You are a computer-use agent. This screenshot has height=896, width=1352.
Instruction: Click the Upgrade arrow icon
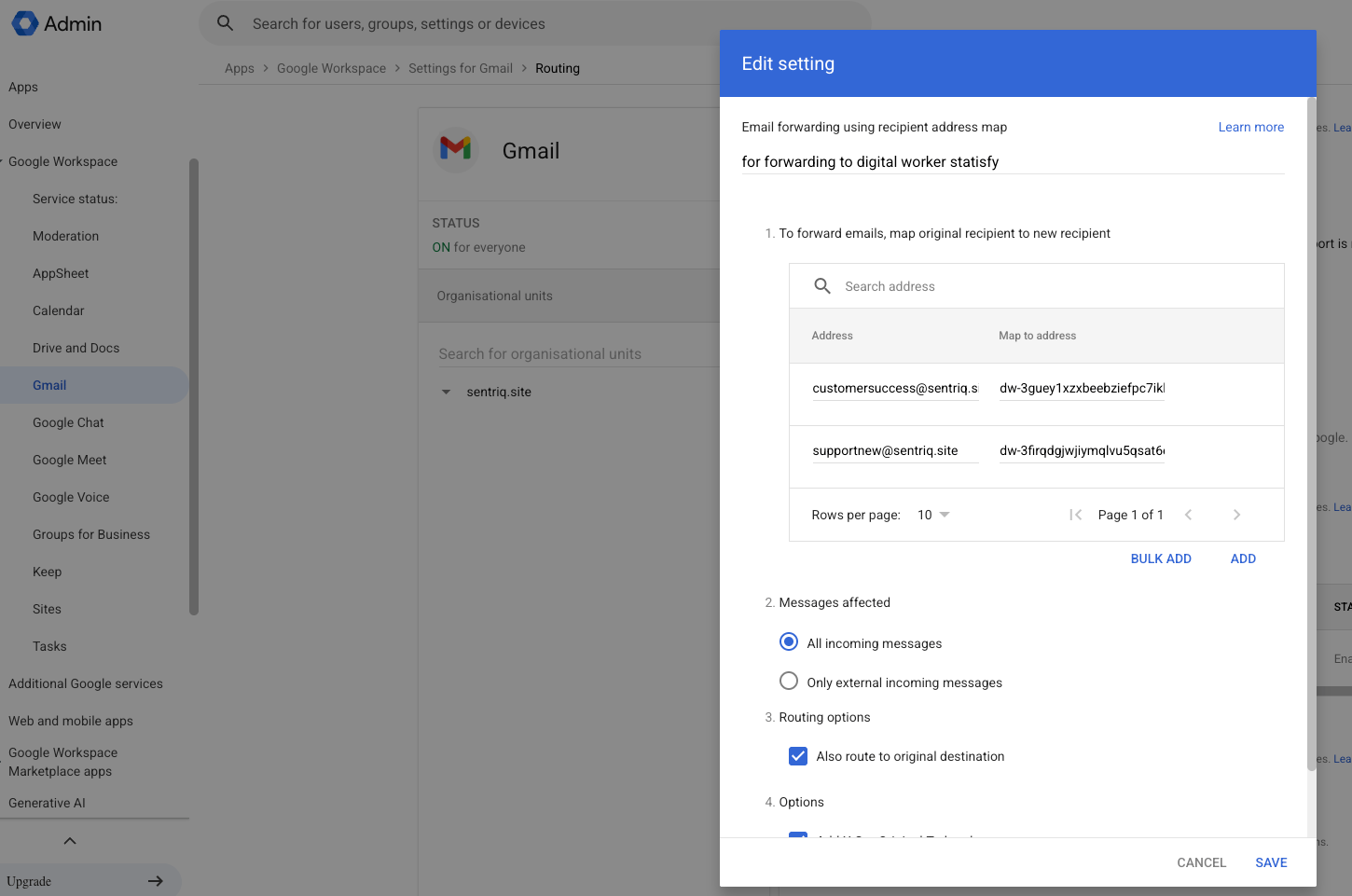(x=156, y=881)
